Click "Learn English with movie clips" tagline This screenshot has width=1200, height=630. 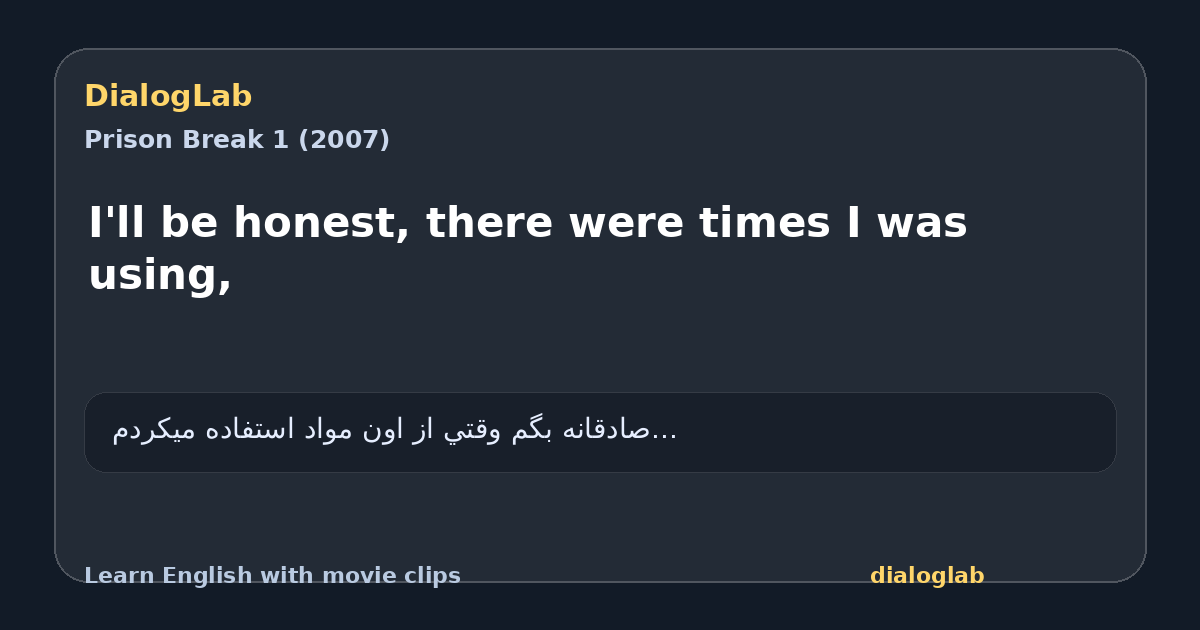click(x=272, y=576)
